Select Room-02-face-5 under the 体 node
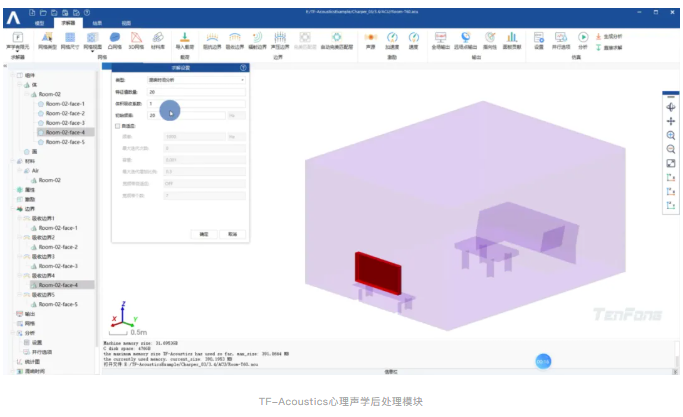Viewport: 683px width, 417px height. tap(65, 142)
